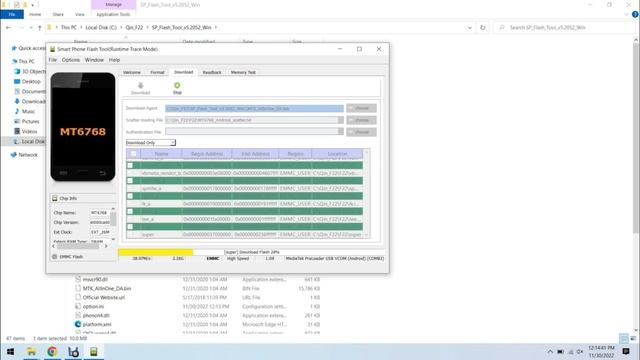Screen dimensions: 640x360
Task: Click the Download arrow icon in Flash Tool
Action: click(140, 85)
